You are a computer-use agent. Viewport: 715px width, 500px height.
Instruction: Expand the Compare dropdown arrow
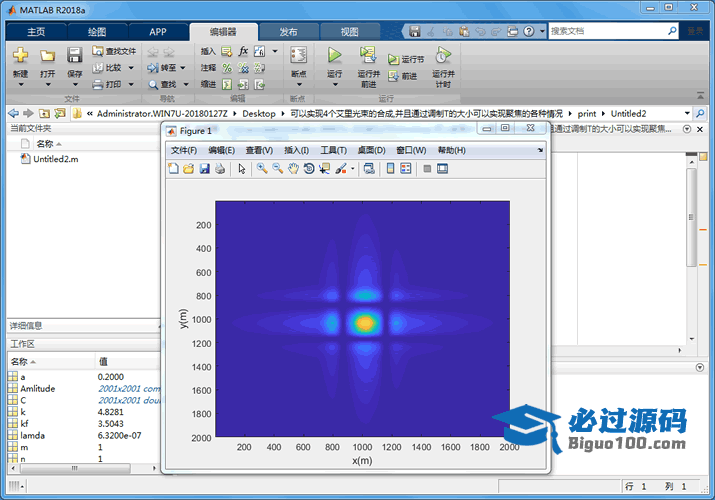point(131,68)
